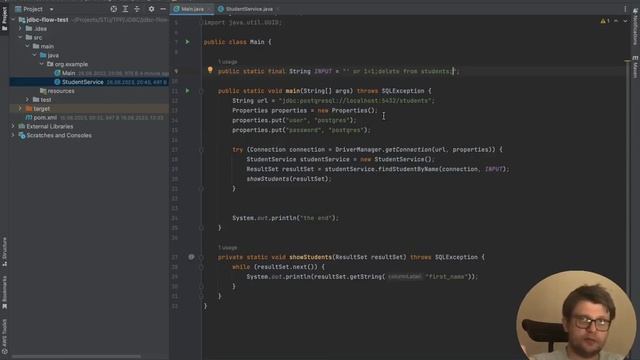Select Main class in project tree

tap(89, 73)
